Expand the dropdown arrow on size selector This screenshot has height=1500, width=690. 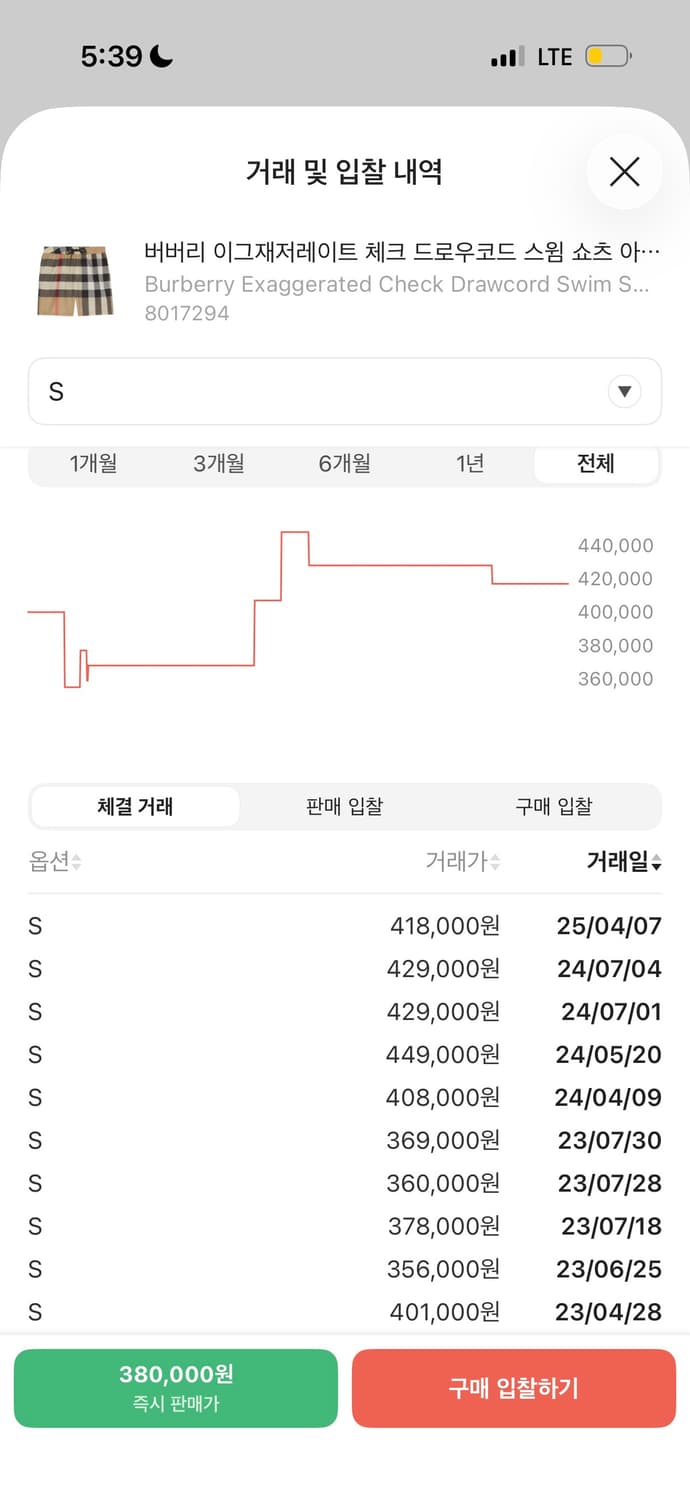(624, 391)
